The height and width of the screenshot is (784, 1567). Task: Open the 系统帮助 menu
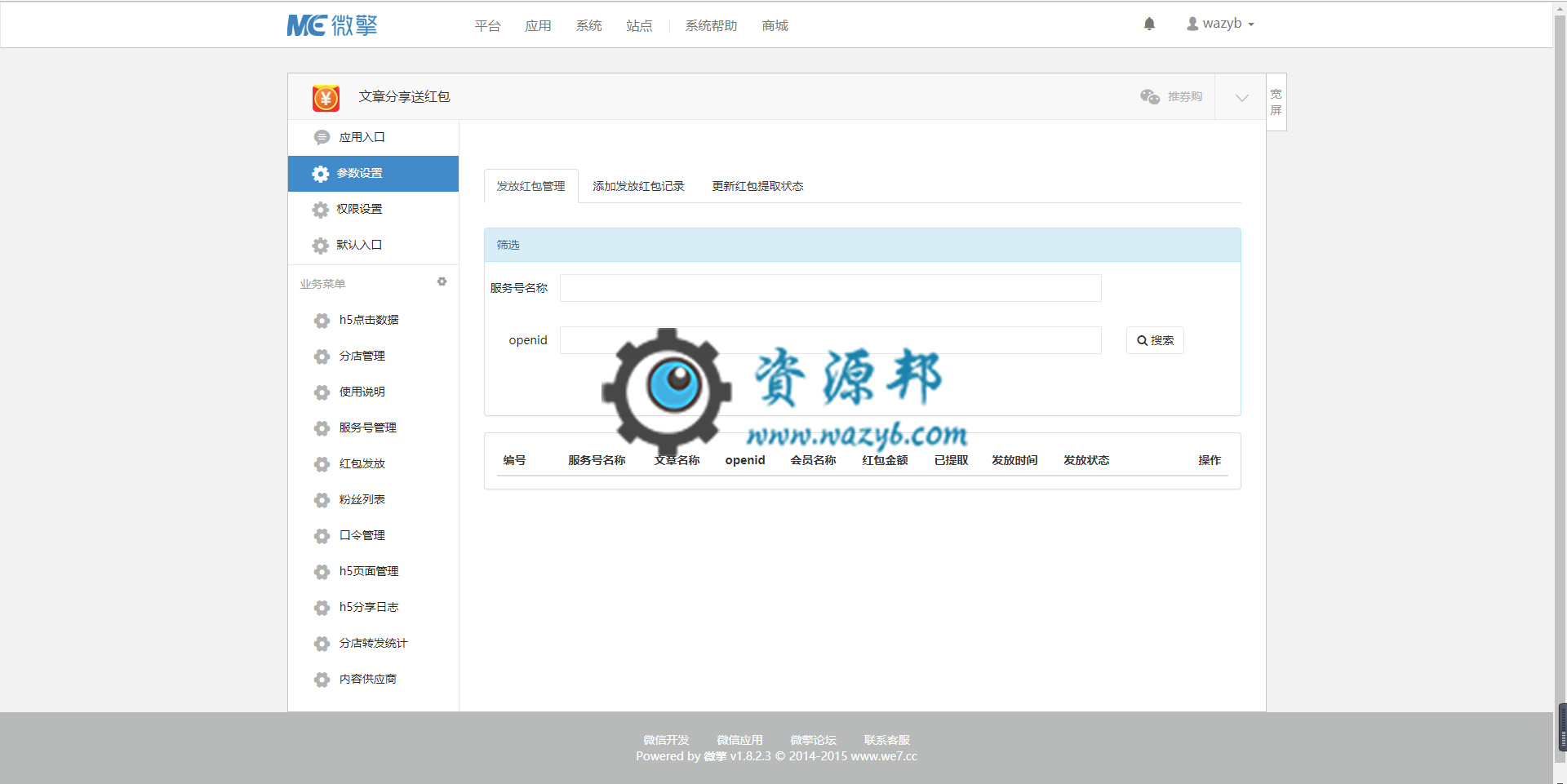point(711,26)
